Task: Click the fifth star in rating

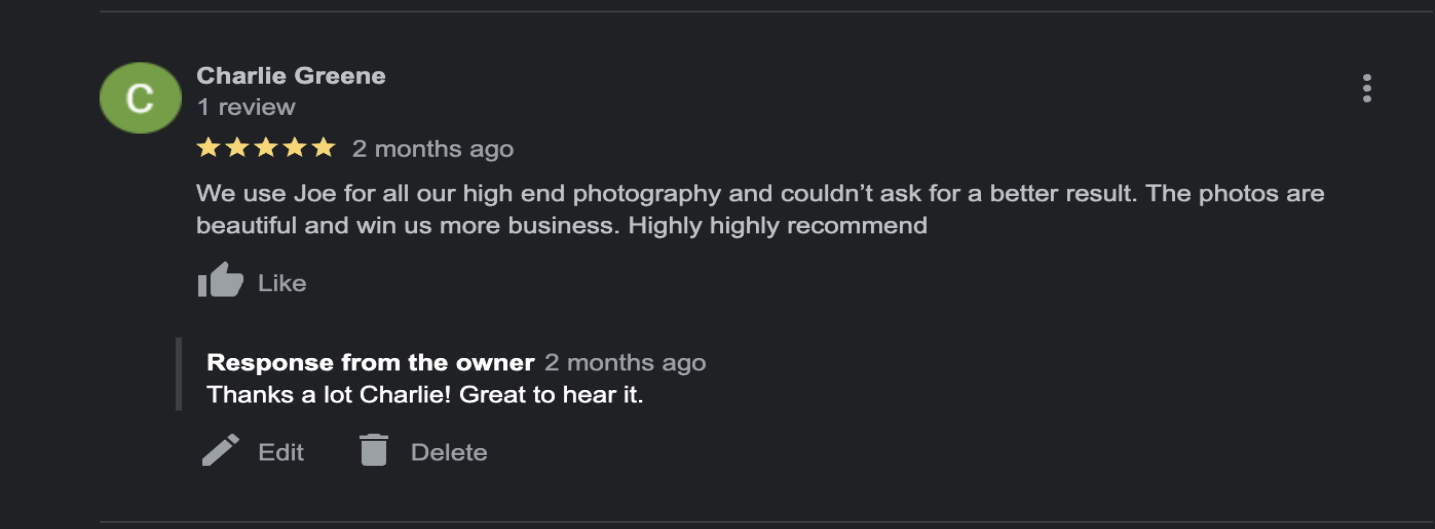Action: tap(322, 149)
